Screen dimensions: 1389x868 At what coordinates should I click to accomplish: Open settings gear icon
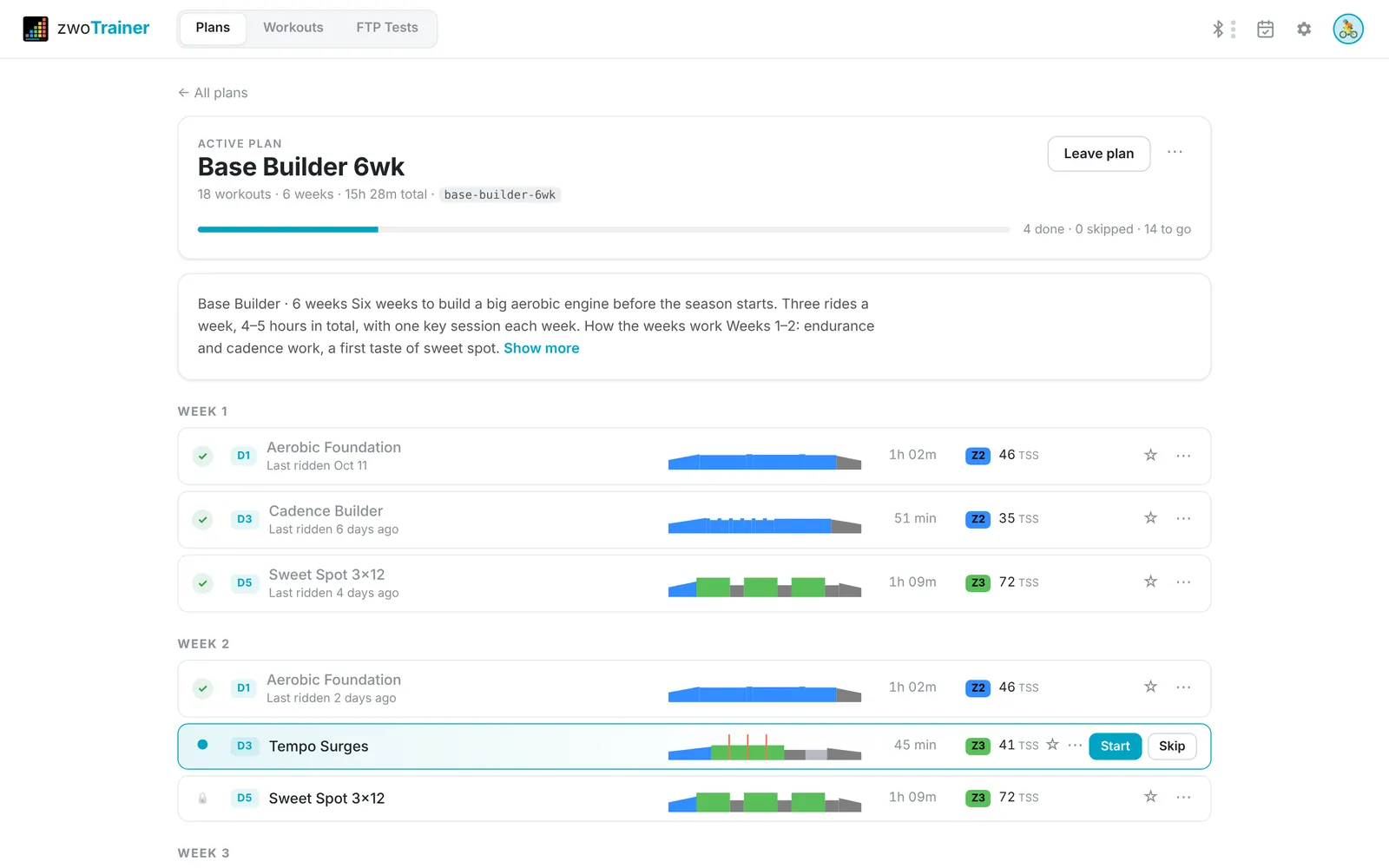(x=1304, y=30)
